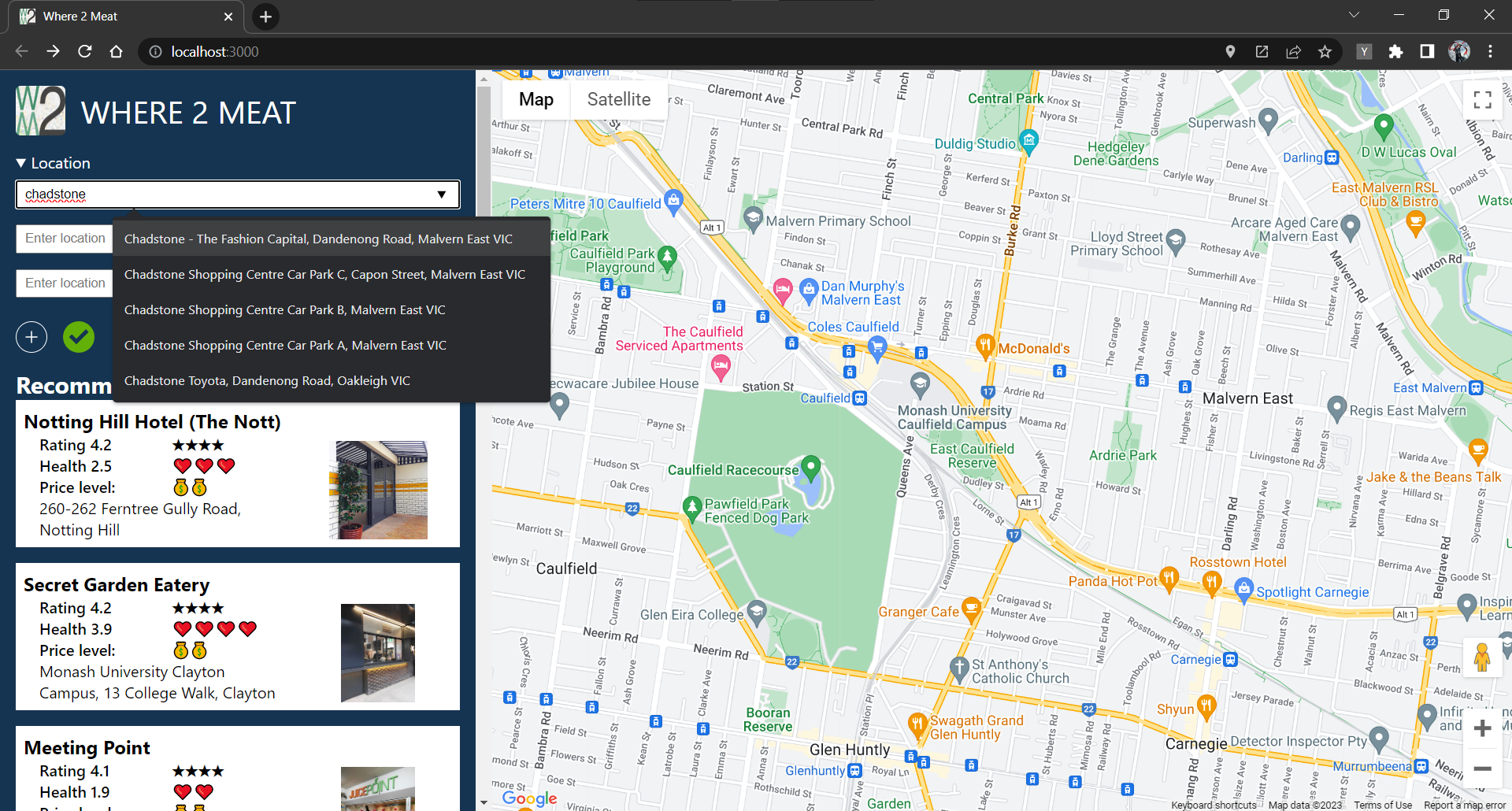Click the Google logo on the map
1512x811 pixels.
(x=529, y=798)
